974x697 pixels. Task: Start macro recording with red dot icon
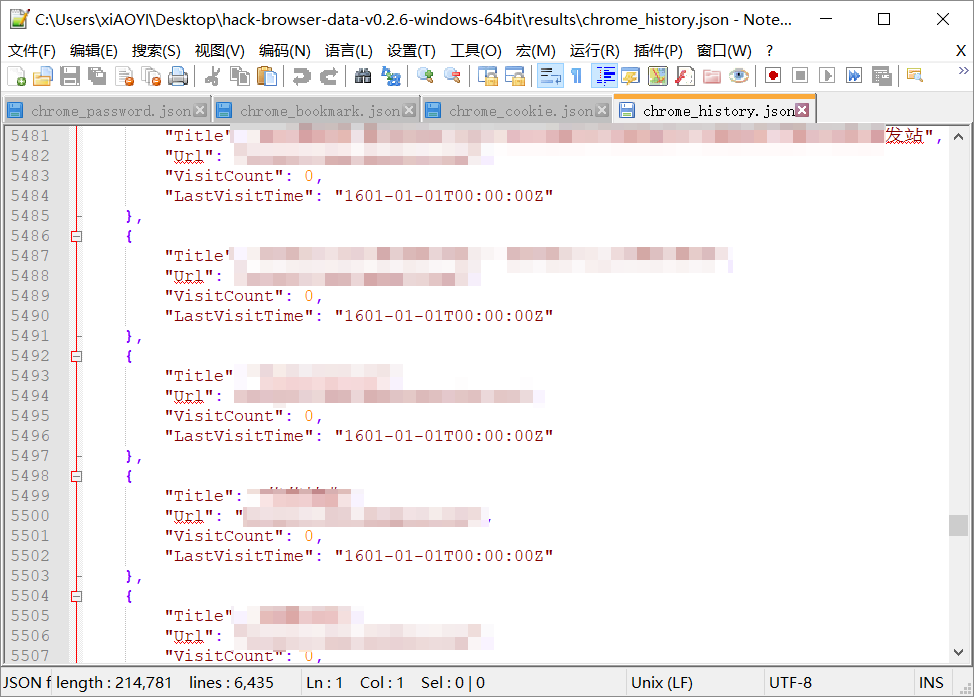773,76
